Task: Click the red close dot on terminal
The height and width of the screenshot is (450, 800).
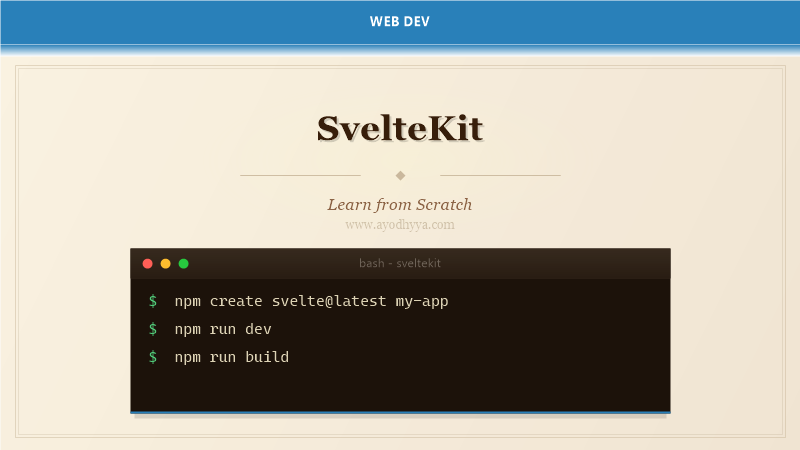Action: [x=147, y=263]
